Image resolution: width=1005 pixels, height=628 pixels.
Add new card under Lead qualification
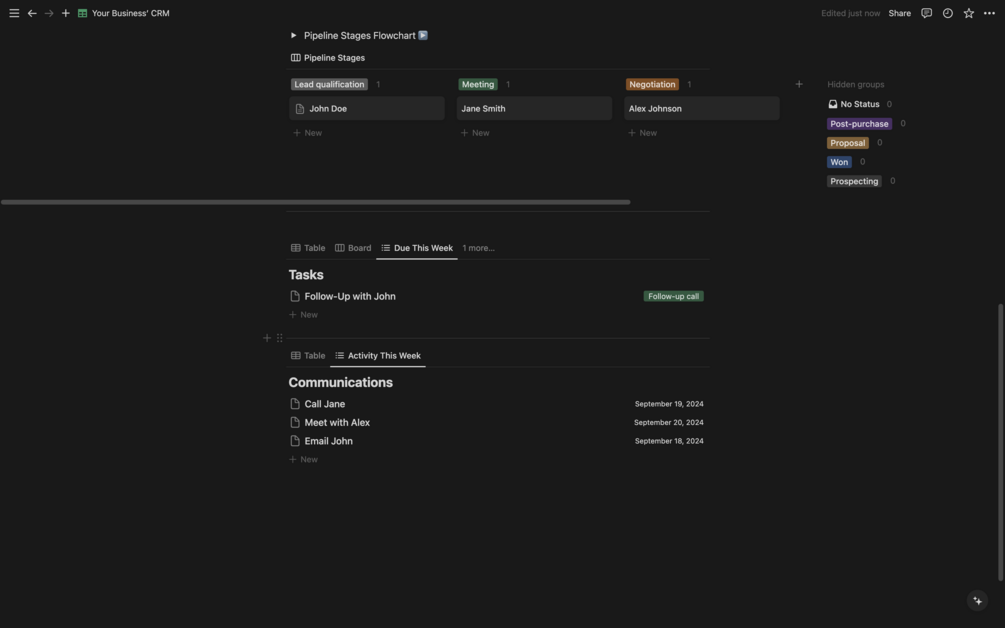coord(308,133)
